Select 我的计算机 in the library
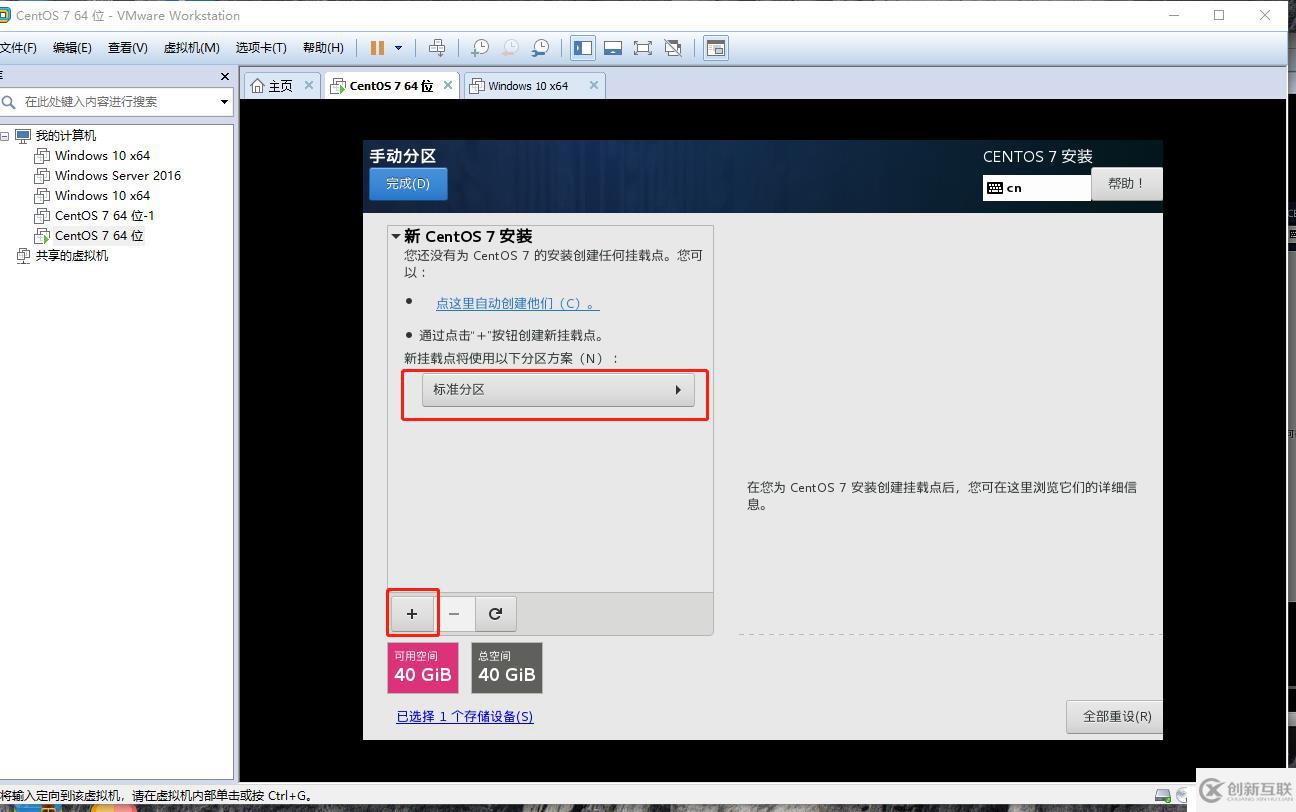The height and width of the screenshot is (812, 1296). tap(66, 136)
